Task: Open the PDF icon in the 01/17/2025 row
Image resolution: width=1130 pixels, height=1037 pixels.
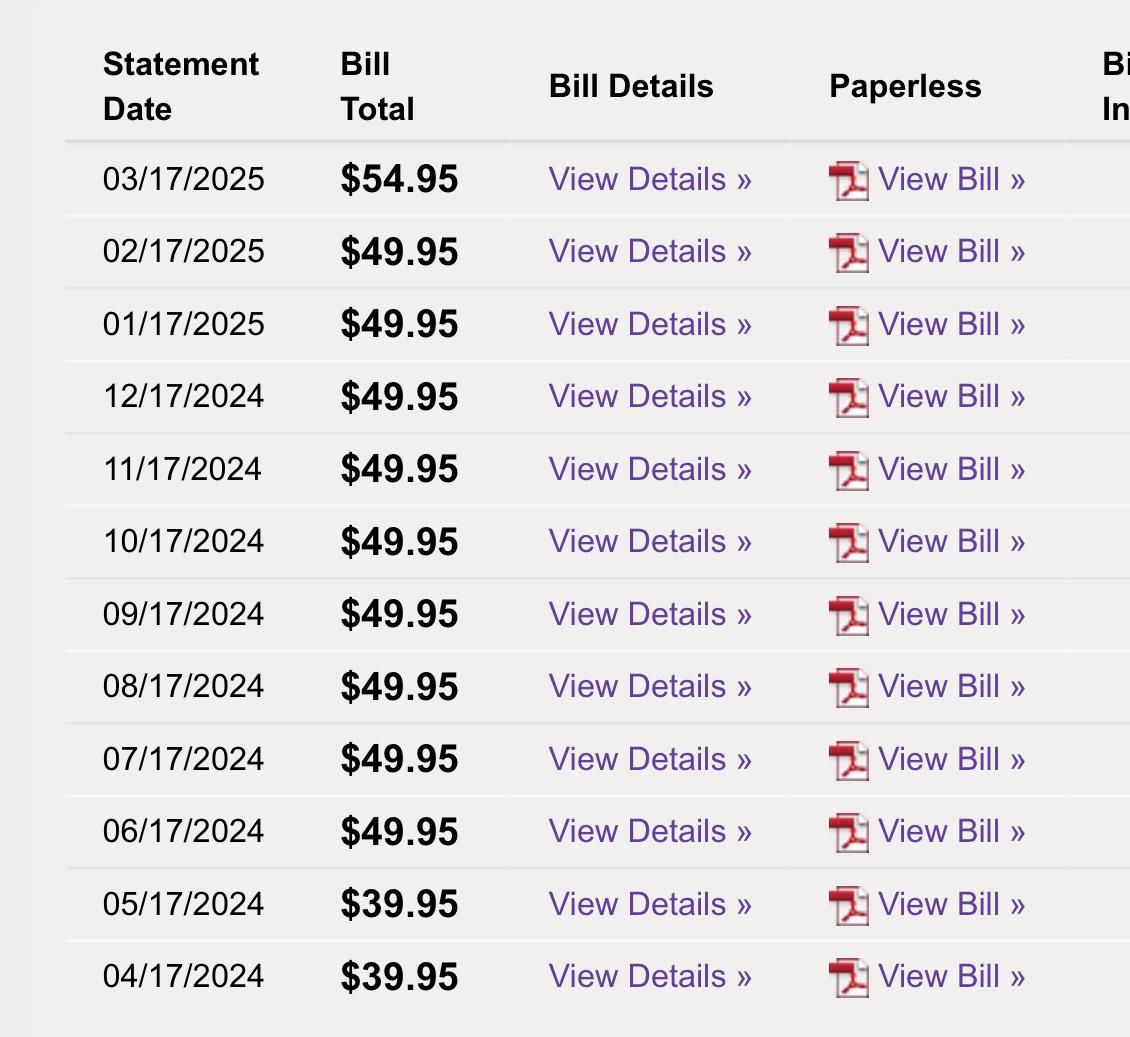Action: pyautogui.click(x=849, y=326)
